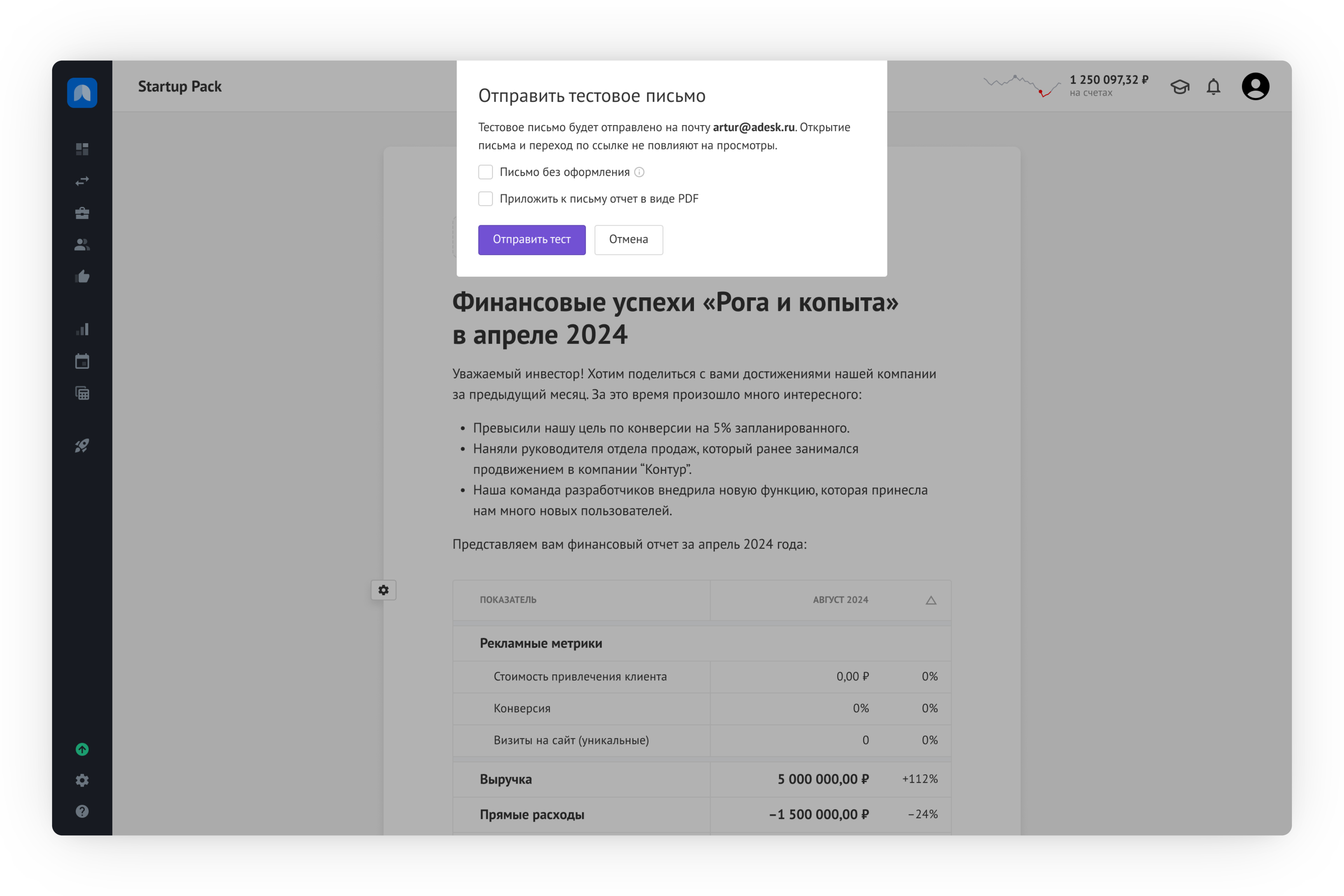This screenshot has height=896, width=1344.
Task: Open the thumbs-up icon in the sidebar
Action: [x=82, y=277]
